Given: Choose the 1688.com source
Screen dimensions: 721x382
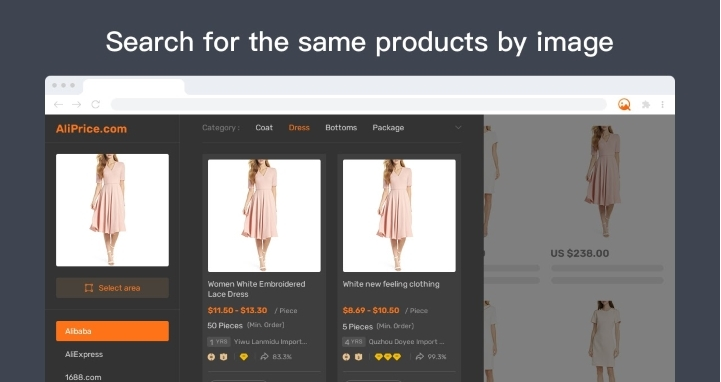Looking at the screenshot, I should pos(83,377).
